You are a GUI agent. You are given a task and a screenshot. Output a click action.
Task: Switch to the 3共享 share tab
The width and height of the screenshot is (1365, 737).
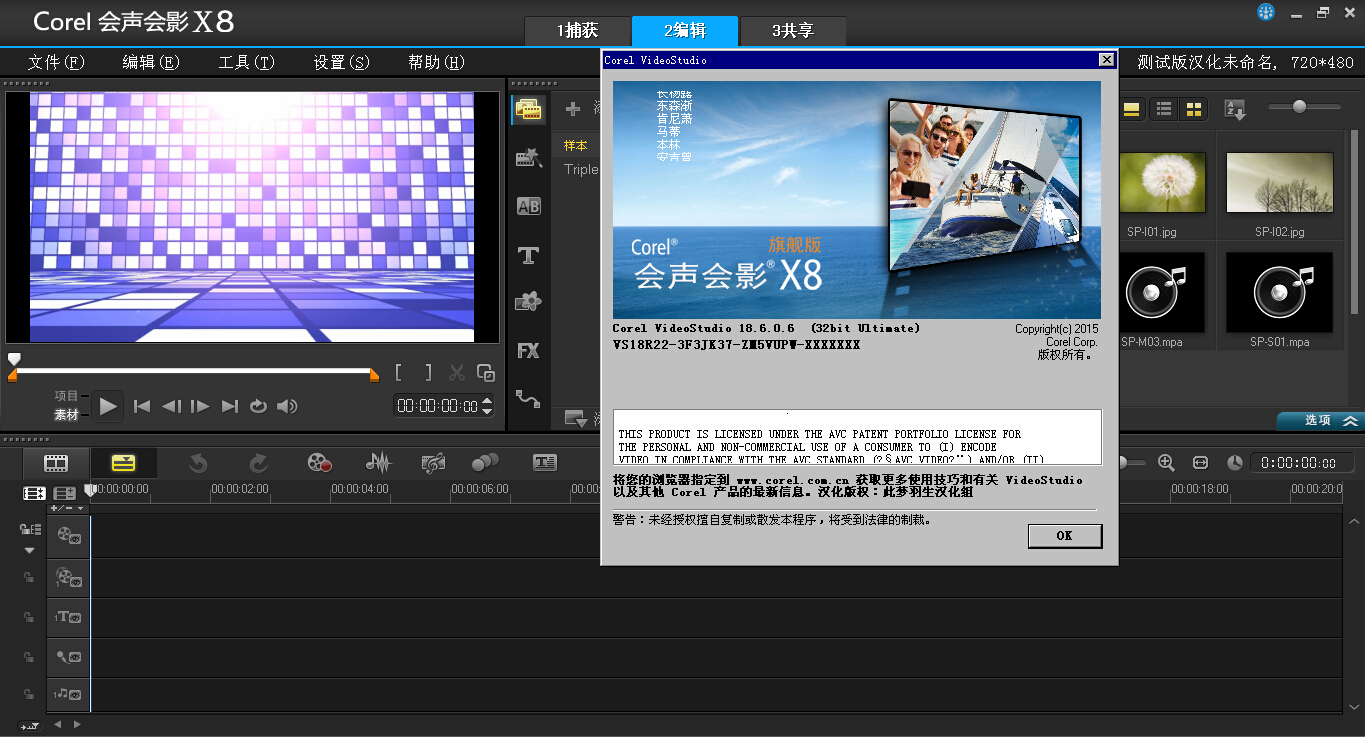793,31
